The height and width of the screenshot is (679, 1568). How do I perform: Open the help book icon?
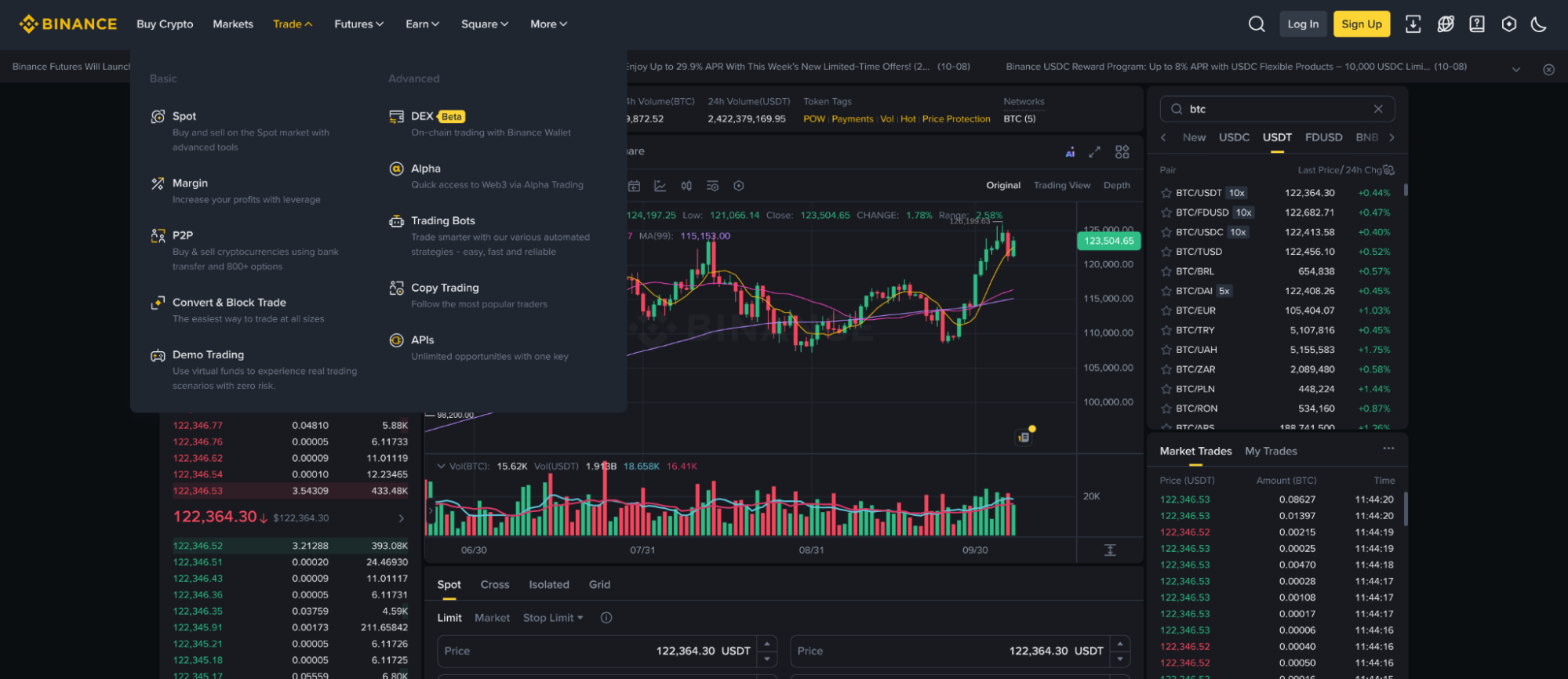[x=1477, y=24]
